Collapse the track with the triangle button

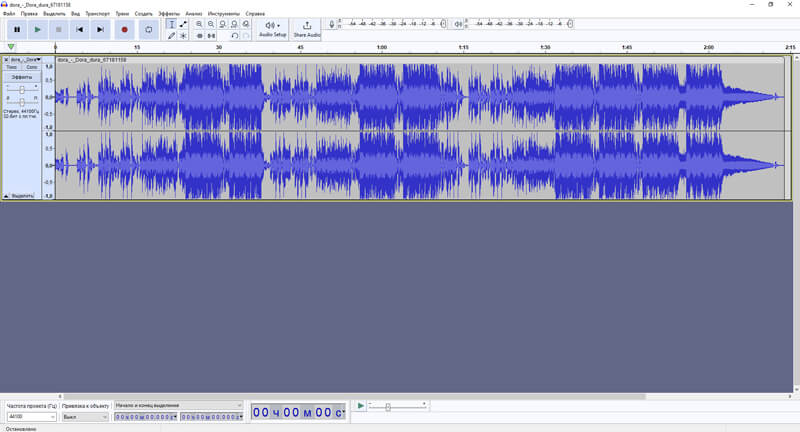6,196
